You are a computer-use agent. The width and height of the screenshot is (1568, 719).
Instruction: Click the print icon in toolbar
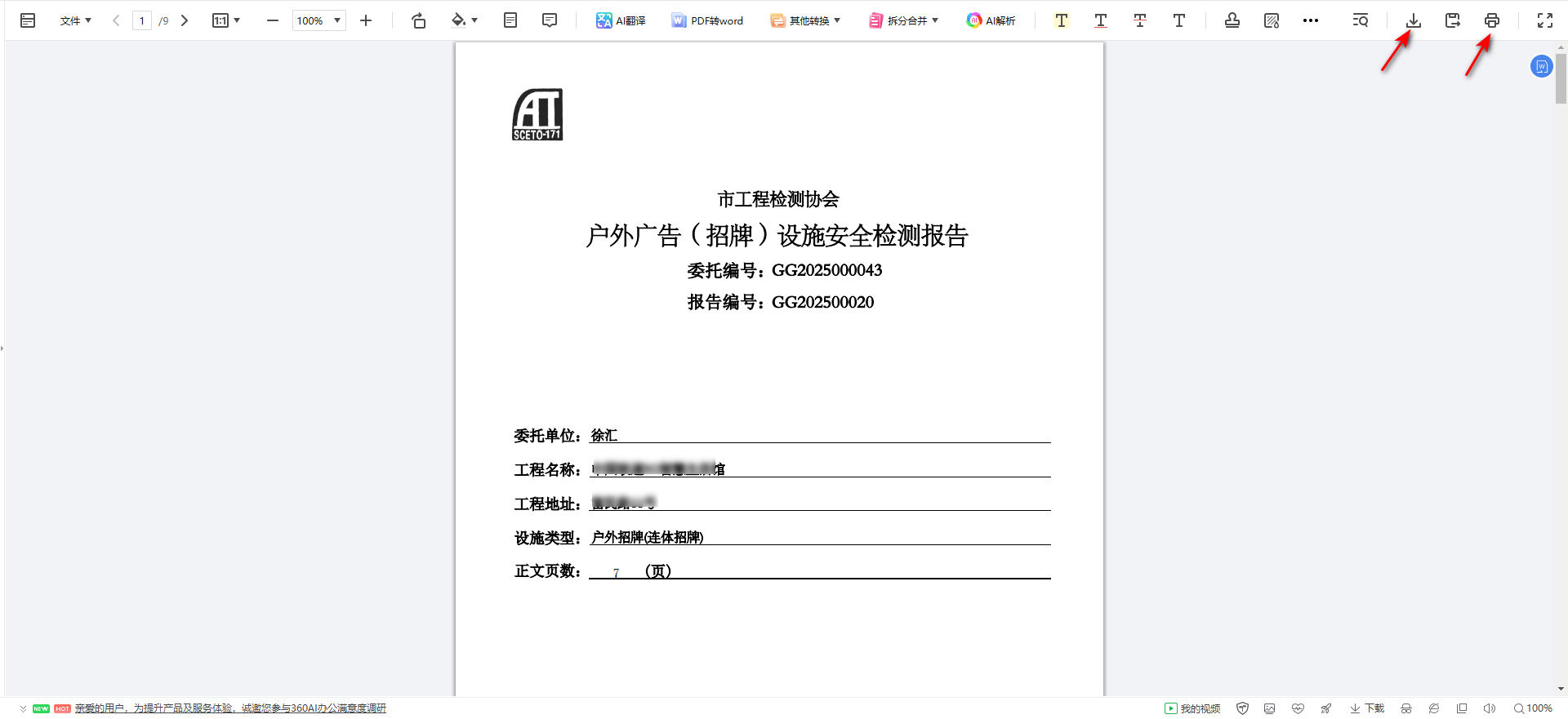[1491, 20]
